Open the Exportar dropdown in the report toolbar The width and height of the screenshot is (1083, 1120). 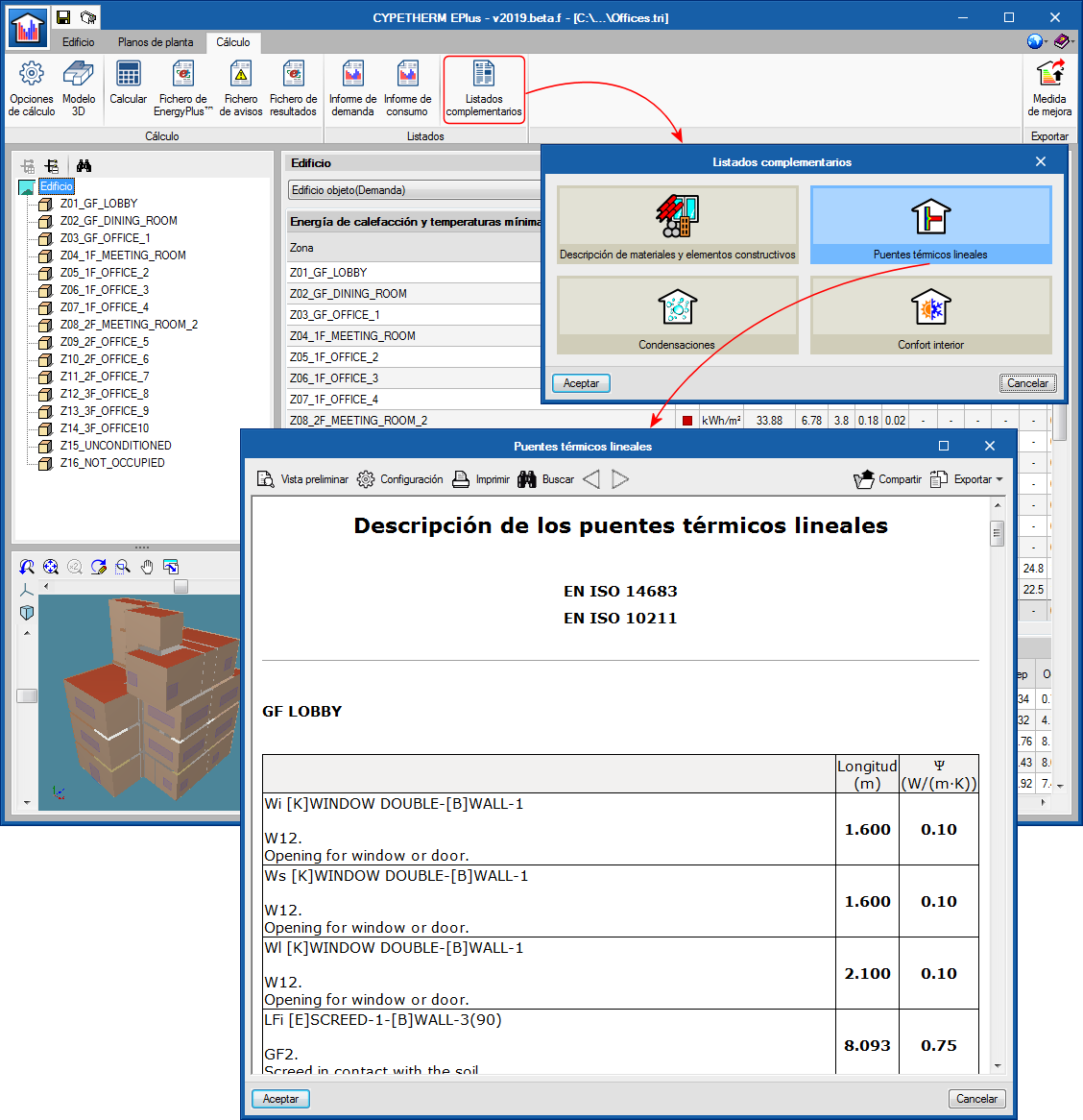(x=967, y=479)
